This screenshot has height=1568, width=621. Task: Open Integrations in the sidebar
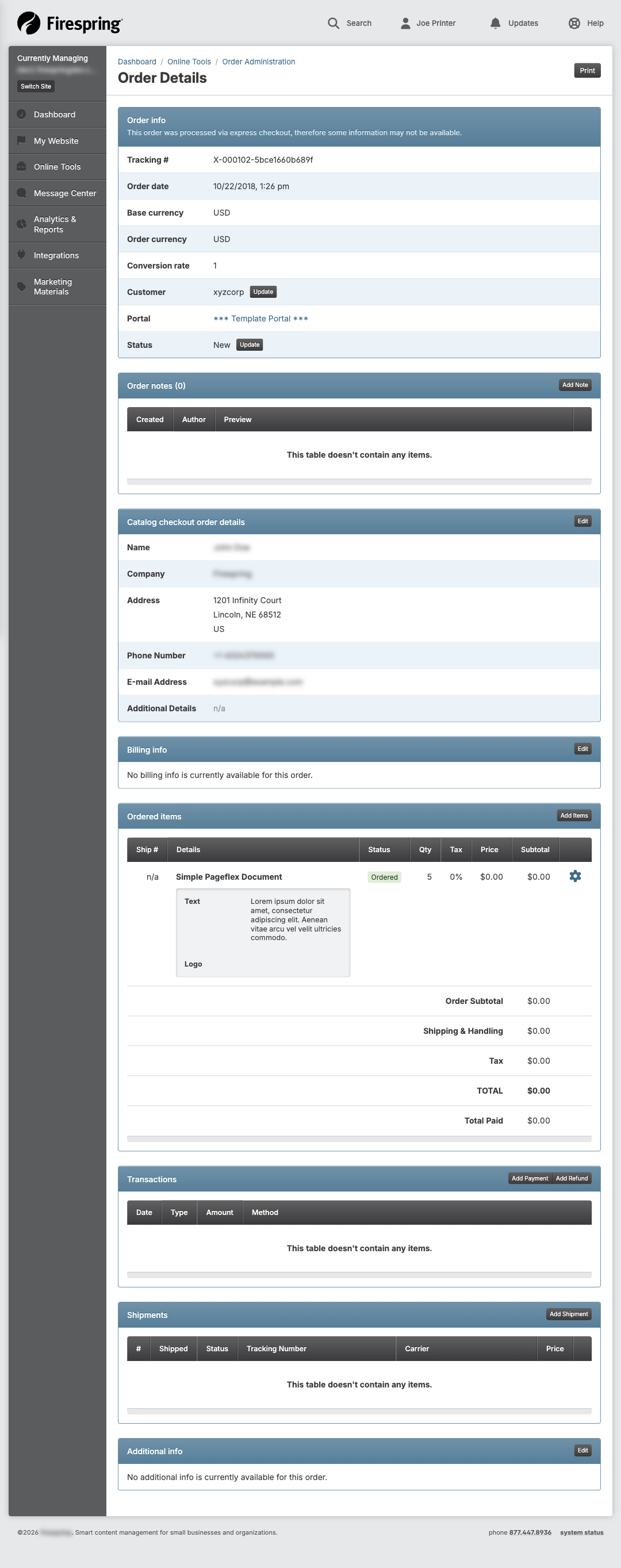[x=57, y=255]
